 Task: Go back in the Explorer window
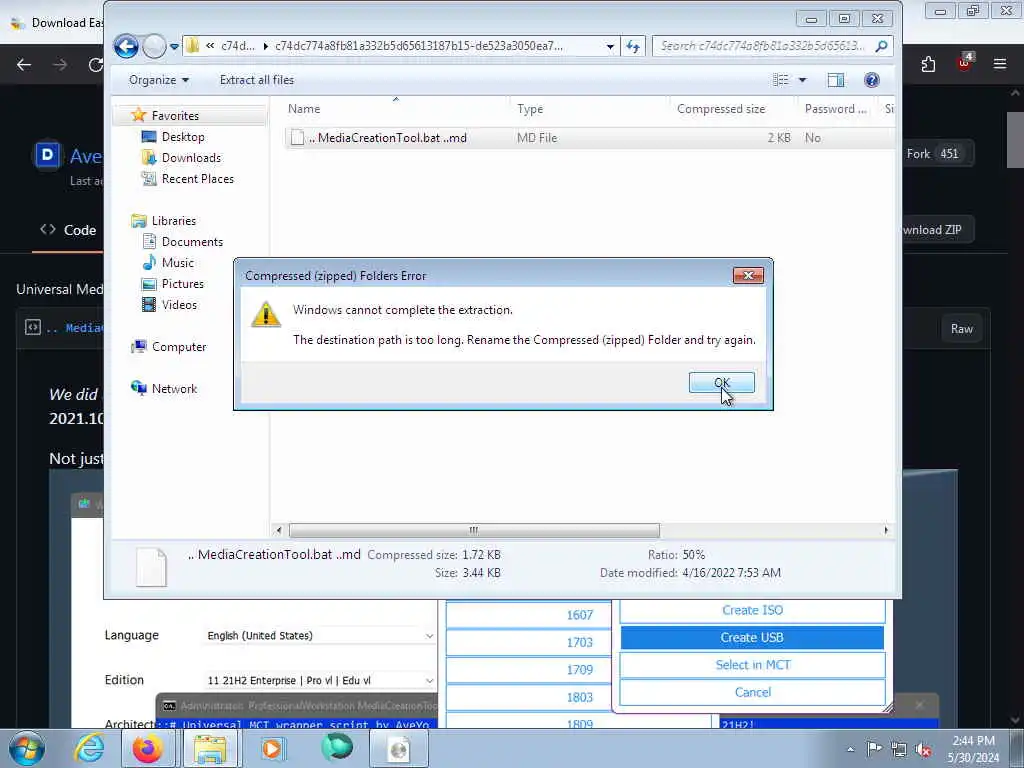[x=126, y=46]
